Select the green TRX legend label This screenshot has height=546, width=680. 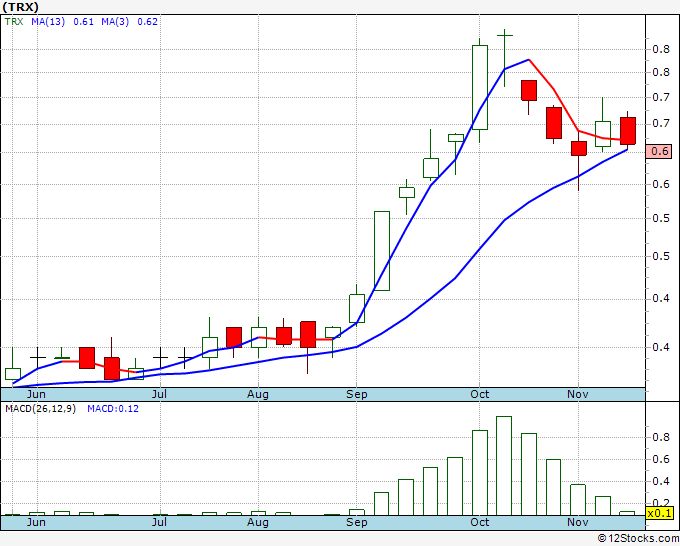click(x=14, y=22)
